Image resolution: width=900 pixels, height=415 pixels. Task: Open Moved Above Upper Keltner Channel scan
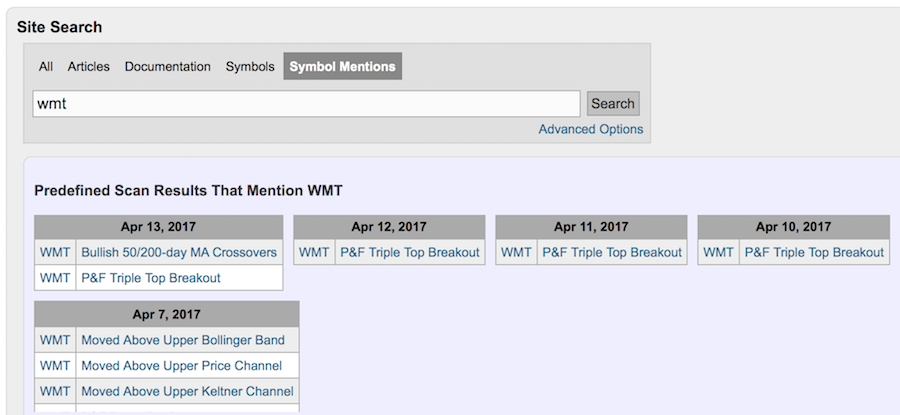point(187,392)
